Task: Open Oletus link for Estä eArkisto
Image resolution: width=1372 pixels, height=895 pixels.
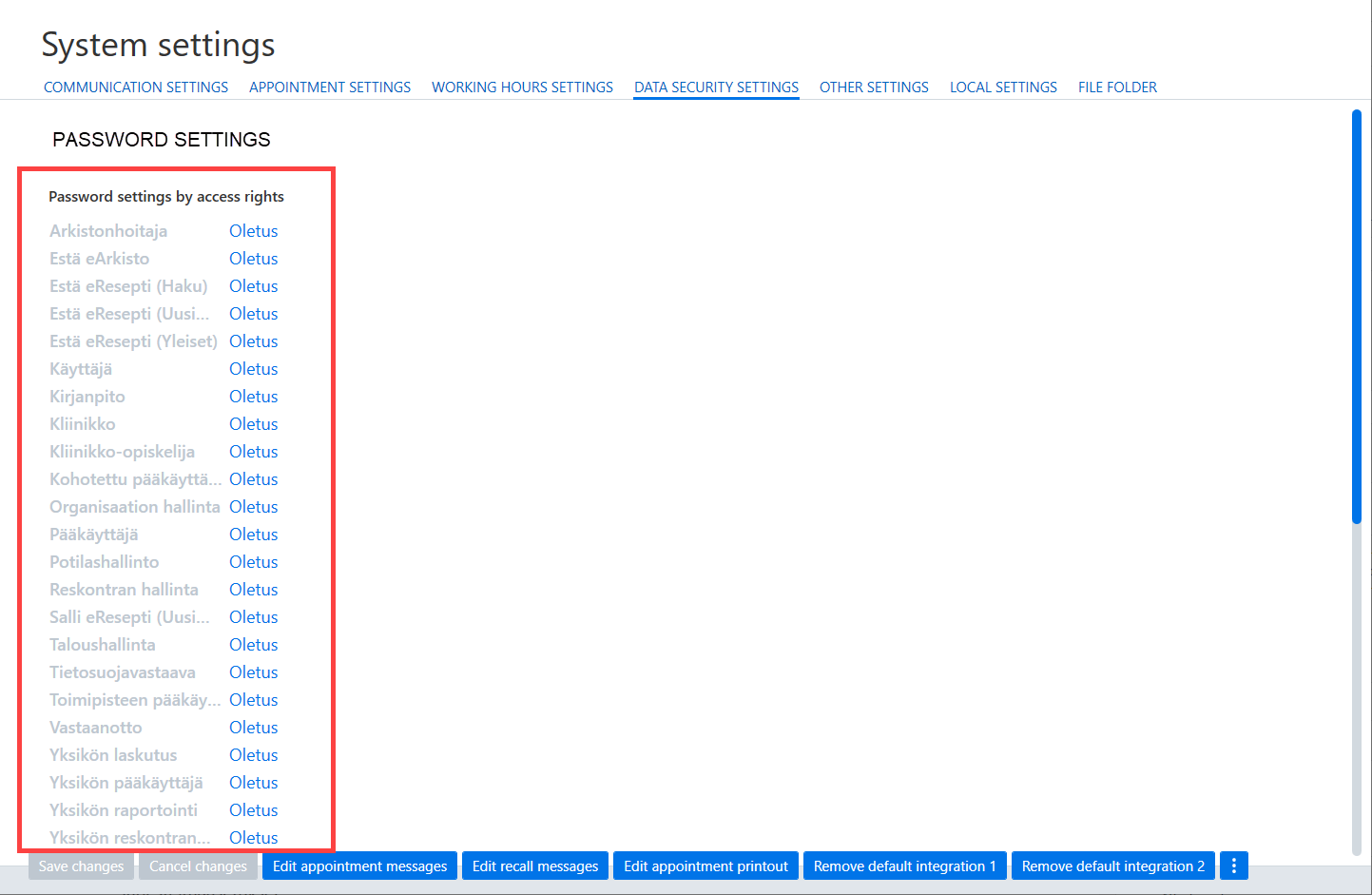Action: click(253, 259)
